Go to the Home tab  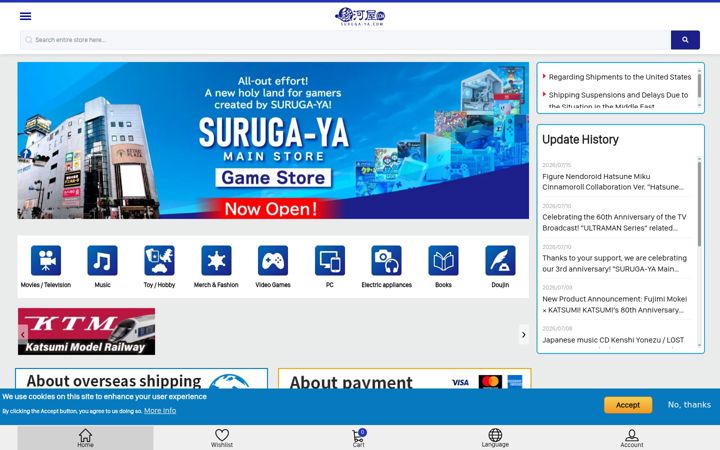pyautogui.click(x=85, y=438)
